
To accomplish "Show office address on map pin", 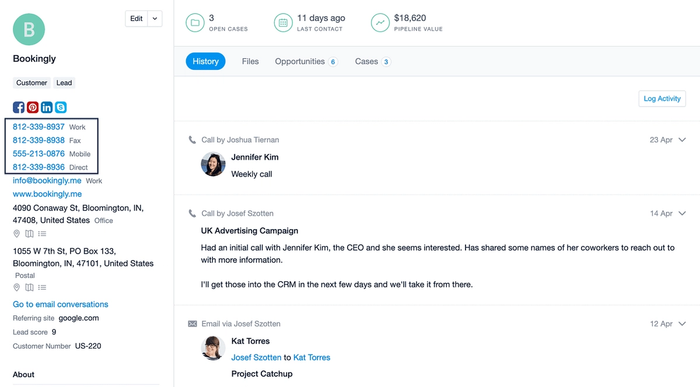I will 17,233.
